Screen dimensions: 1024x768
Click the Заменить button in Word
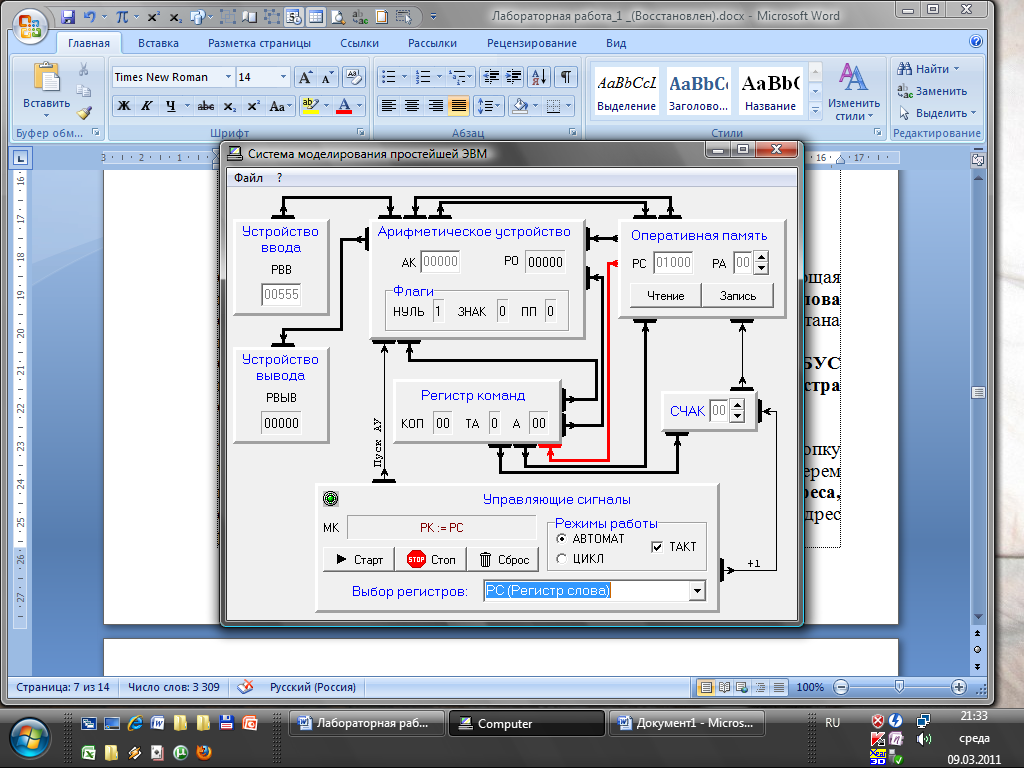[x=932, y=91]
